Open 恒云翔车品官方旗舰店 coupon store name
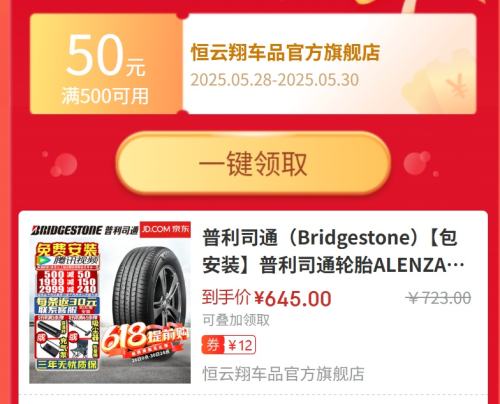Screen dimensions: 500x404 click(x=285, y=53)
